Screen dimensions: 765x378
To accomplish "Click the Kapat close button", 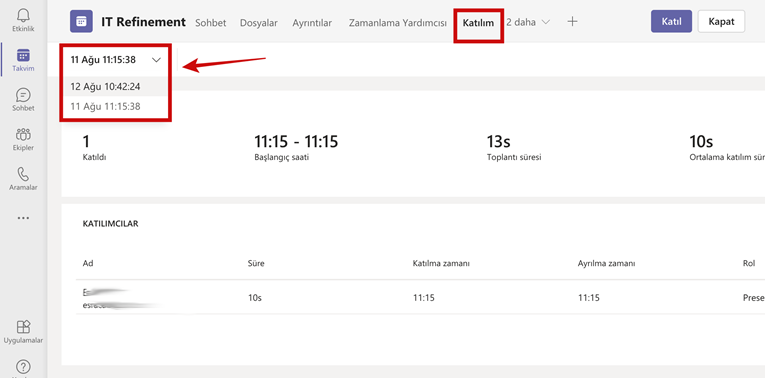I will pos(721,21).
